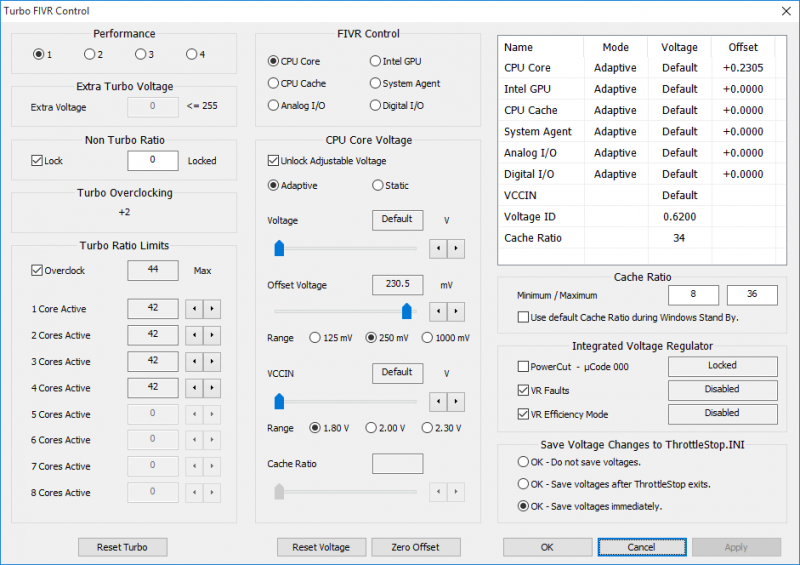Click the Voltage ID value 0.6200
Viewport: 800px width, 565px height.
(x=680, y=216)
